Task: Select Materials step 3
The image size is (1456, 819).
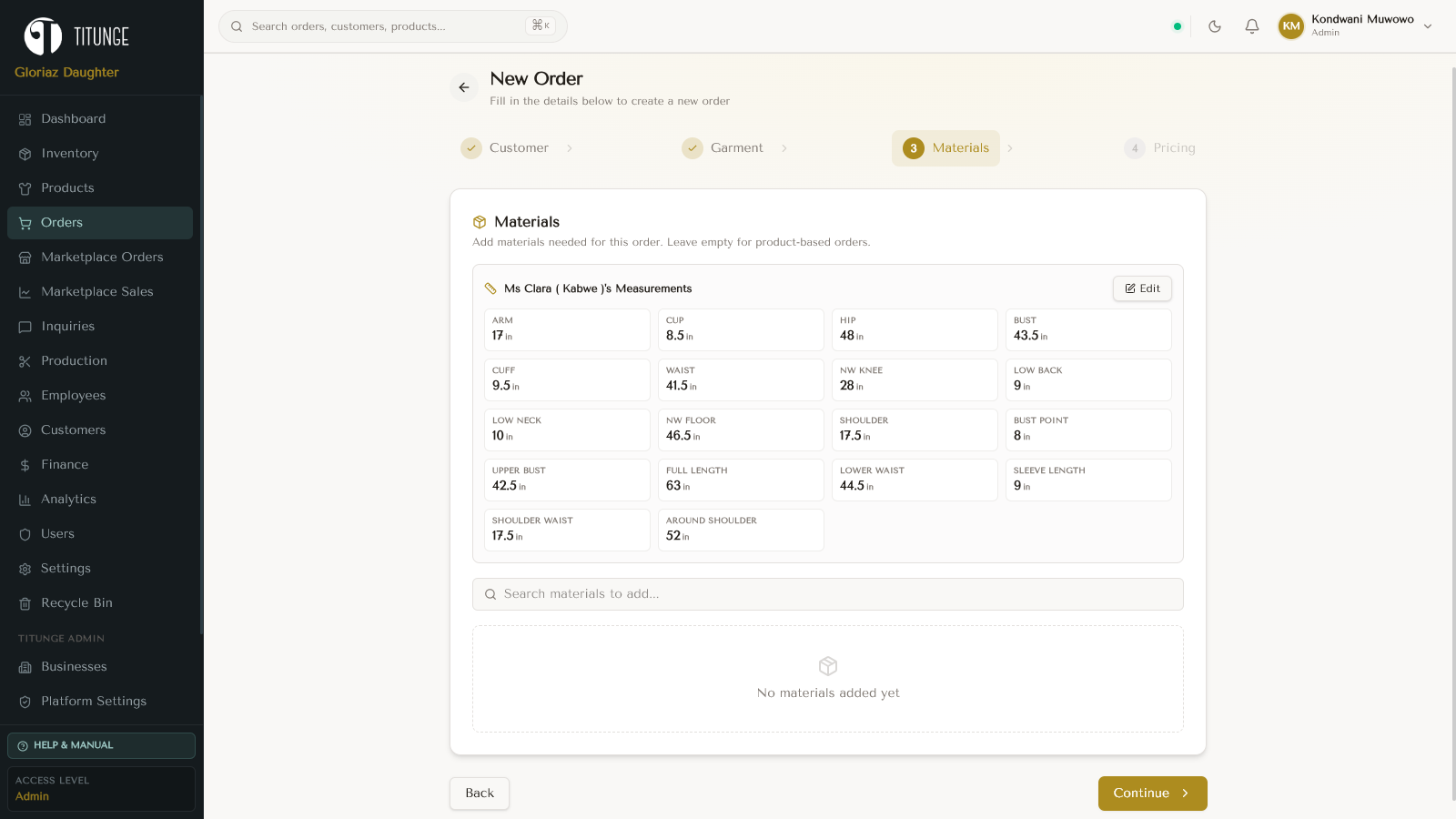Action: pos(945,148)
